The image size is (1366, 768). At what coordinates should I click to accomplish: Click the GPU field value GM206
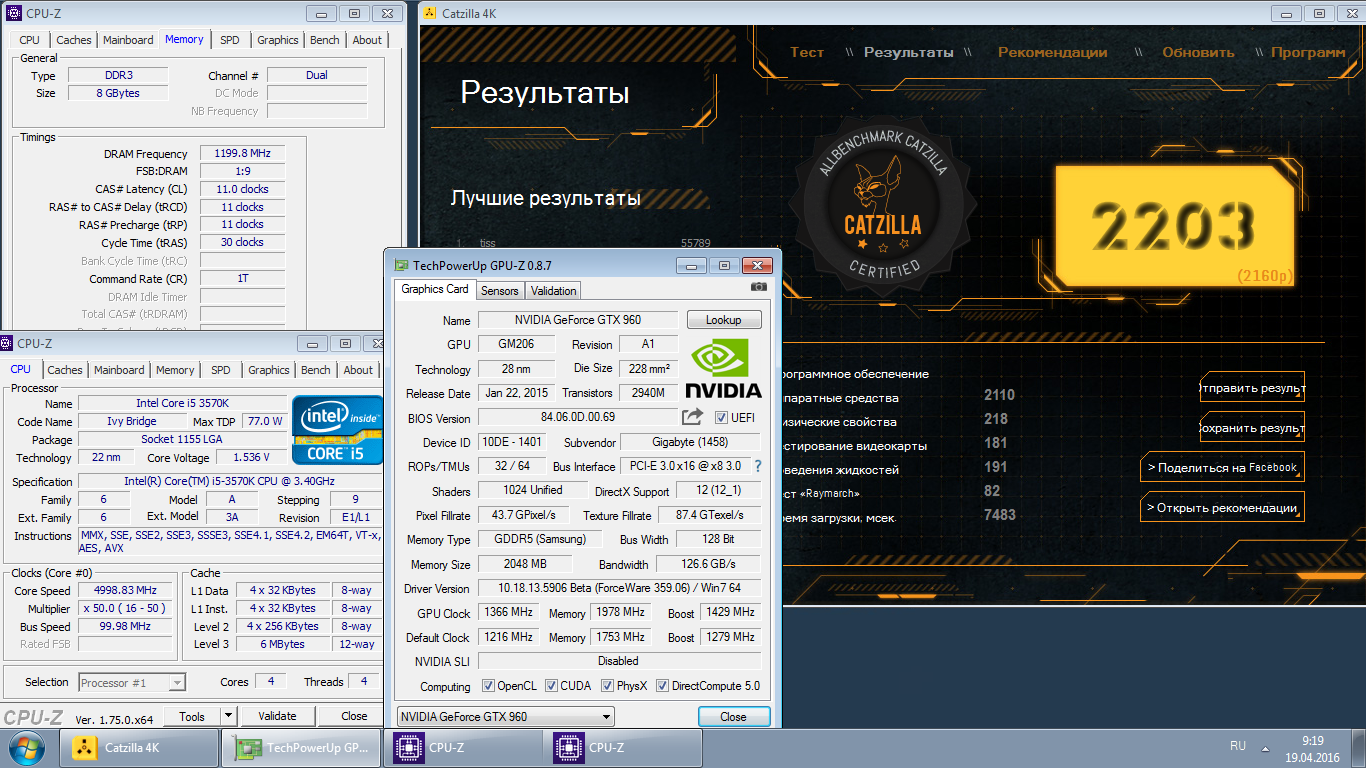pos(516,344)
